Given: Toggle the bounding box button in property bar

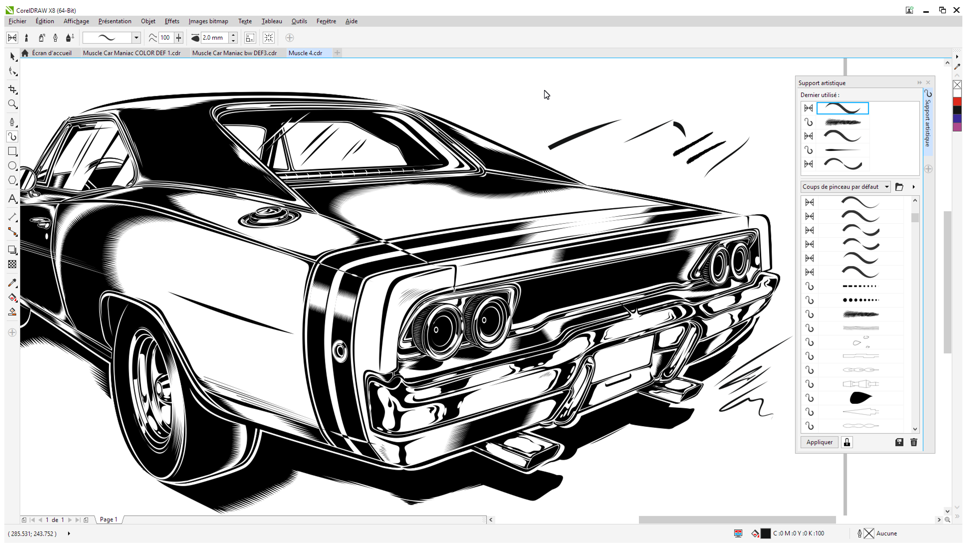Looking at the screenshot, I should pos(269,38).
